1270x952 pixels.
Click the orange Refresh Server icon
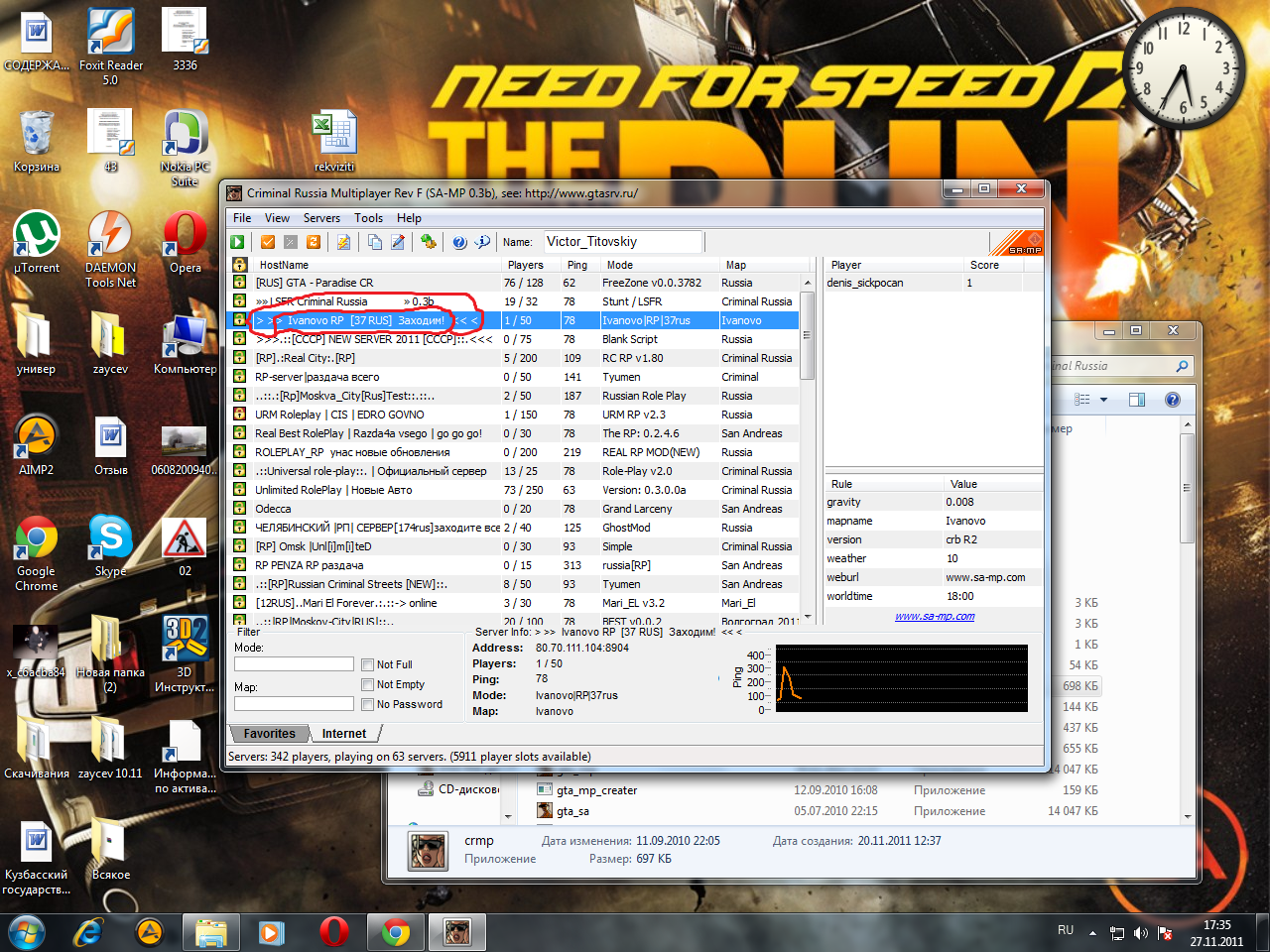coord(314,242)
